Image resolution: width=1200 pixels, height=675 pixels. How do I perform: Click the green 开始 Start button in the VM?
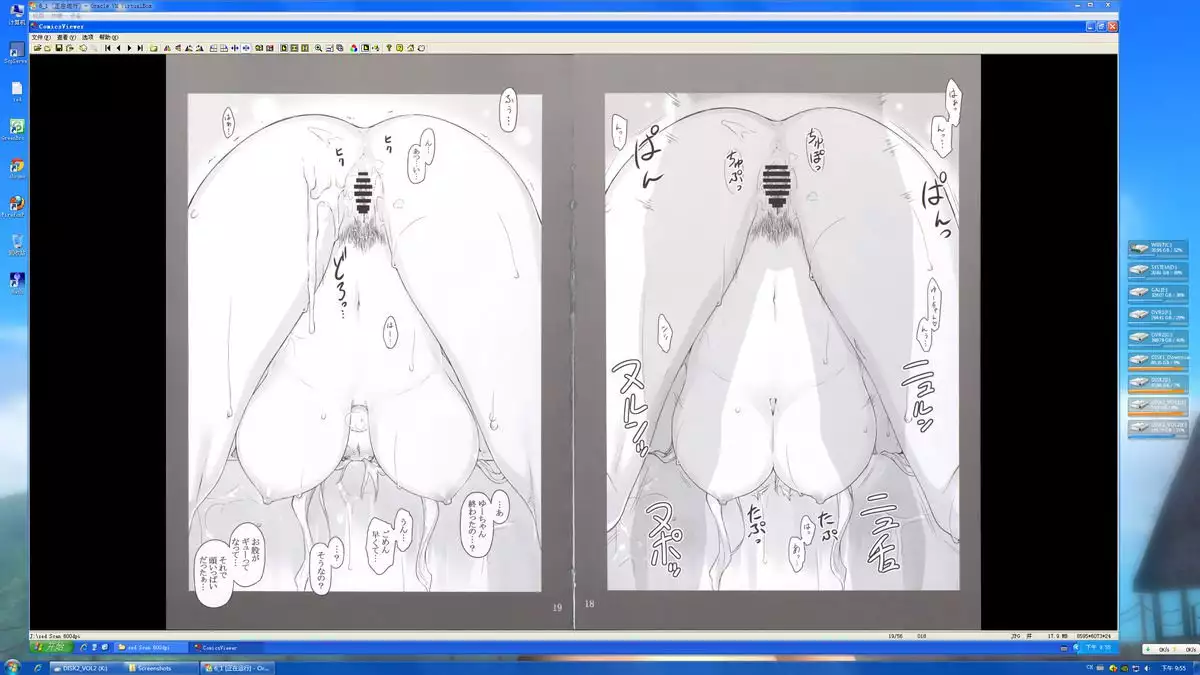pyautogui.click(x=50, y=647)
